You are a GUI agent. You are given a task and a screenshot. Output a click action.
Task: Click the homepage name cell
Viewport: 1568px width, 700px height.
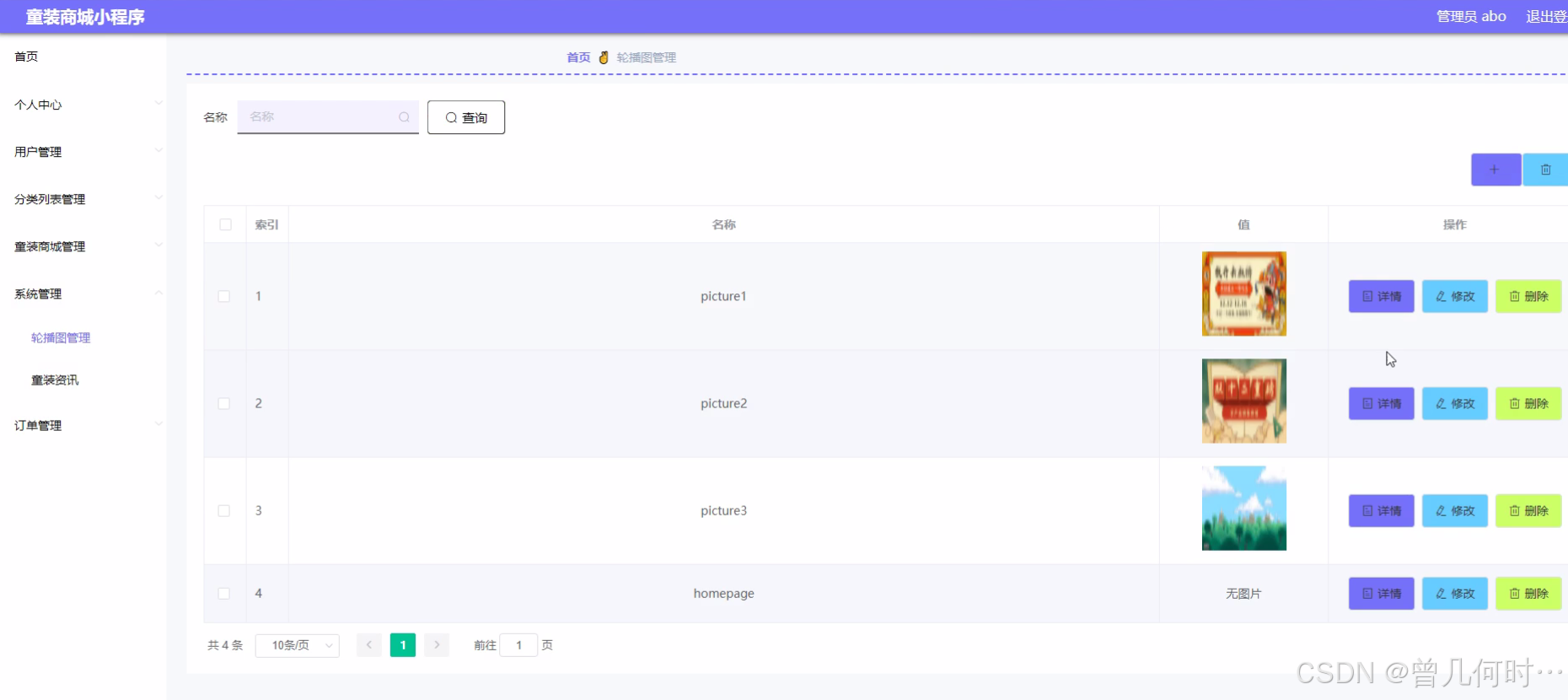(723, 593)
